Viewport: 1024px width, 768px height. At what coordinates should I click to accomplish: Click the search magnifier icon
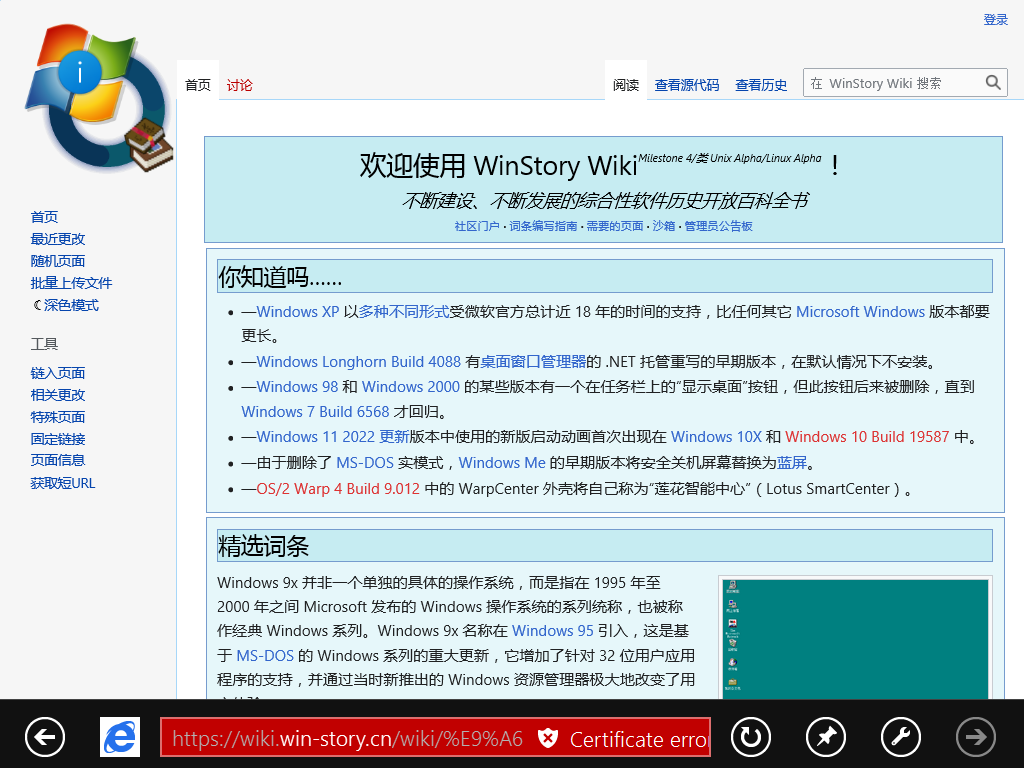pyautogui.click(x=993, y=83)
